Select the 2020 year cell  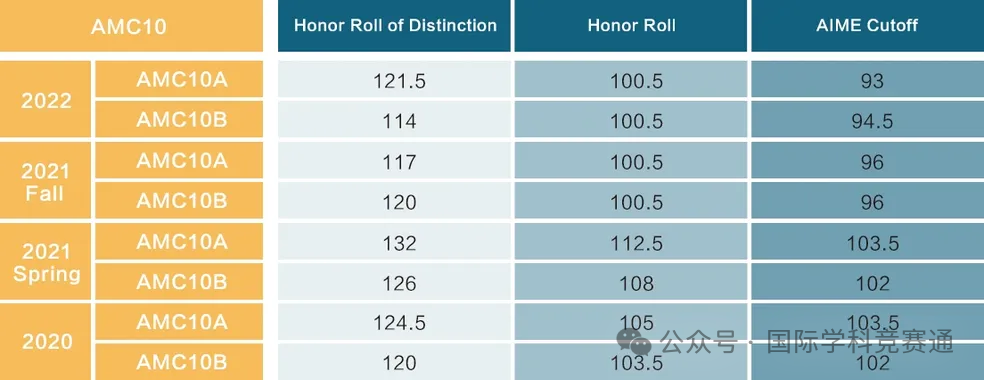point(46,342)
